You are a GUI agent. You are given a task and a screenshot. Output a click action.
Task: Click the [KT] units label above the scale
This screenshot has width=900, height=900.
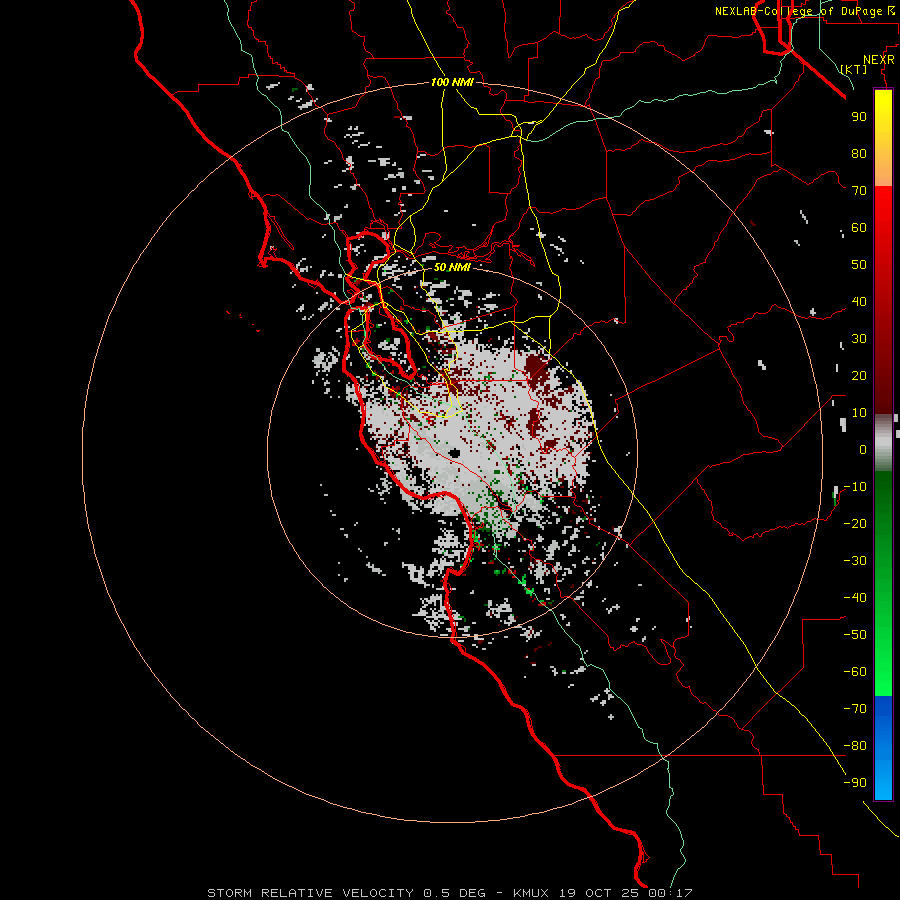tap(854, 69)
